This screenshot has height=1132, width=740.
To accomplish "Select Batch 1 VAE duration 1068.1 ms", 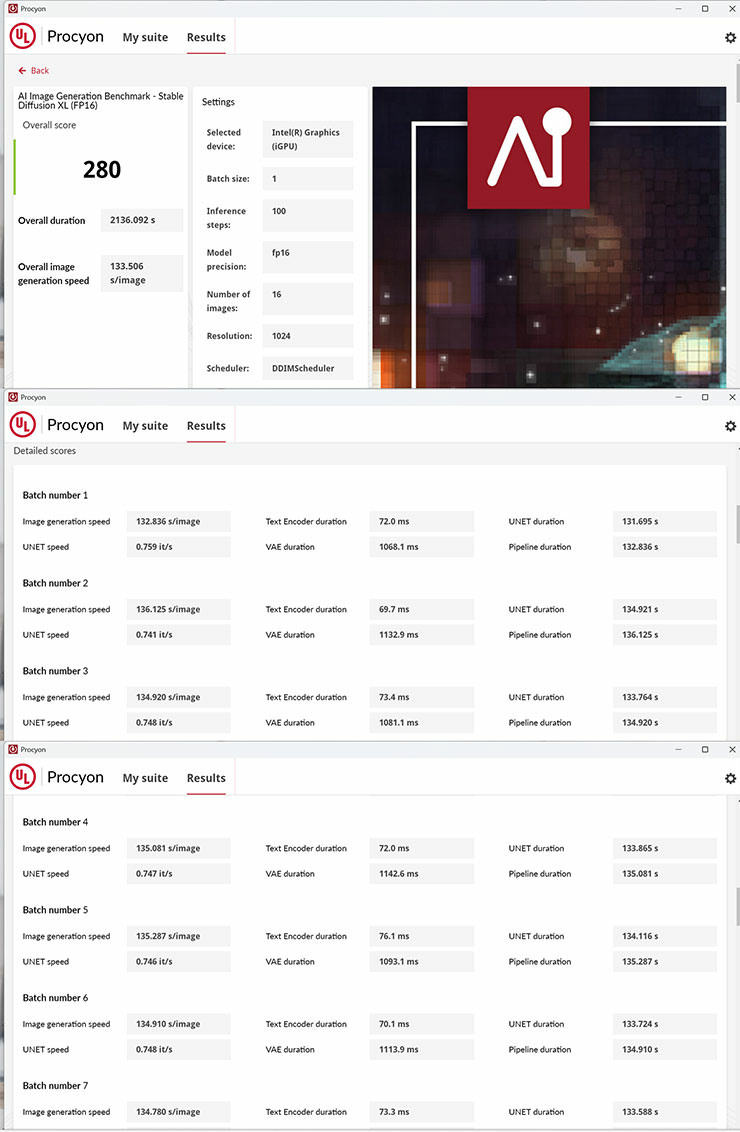I will click(x=422, y=547).
